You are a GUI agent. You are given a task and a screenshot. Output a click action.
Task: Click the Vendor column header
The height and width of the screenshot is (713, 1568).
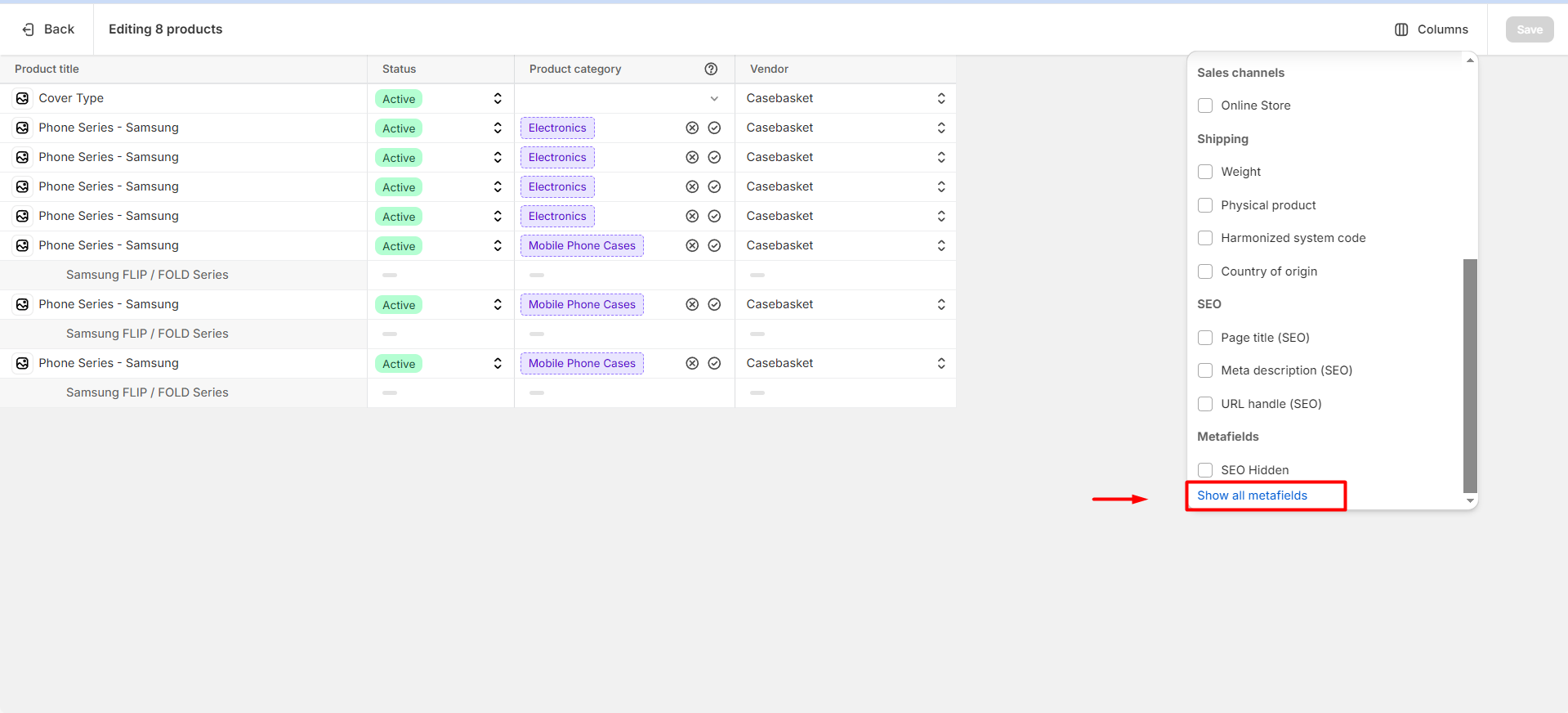point(769,70)
